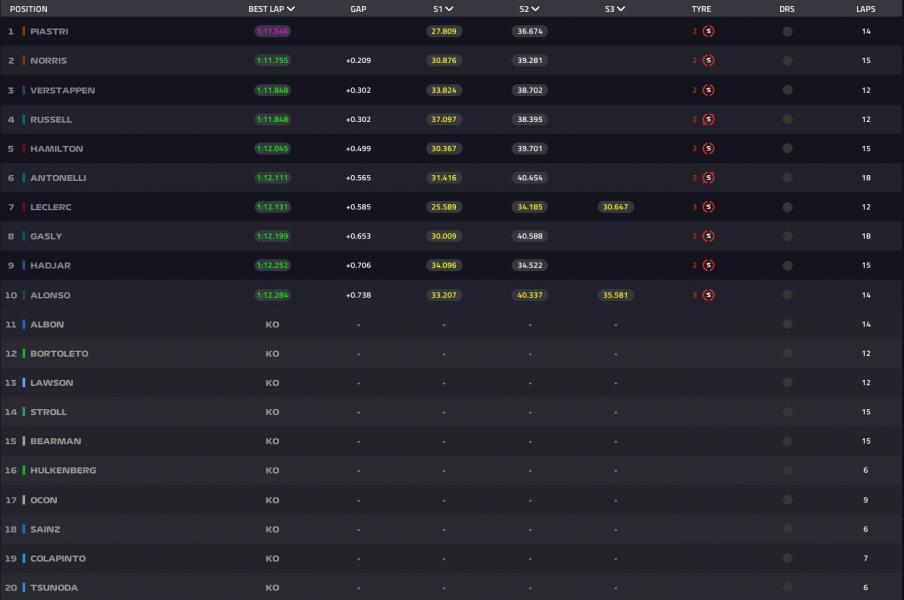Image resolution: width=904 pixels, height=600 pixels.
Task: Click the DRS indicator for Gasly
Action: coord(788,236)
